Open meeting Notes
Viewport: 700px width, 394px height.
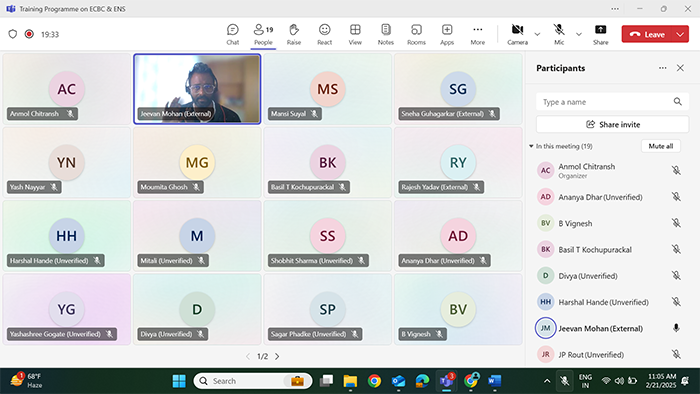386,34
